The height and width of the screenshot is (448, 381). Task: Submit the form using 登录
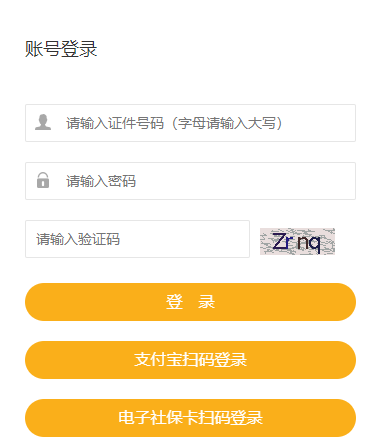point(190,302)
